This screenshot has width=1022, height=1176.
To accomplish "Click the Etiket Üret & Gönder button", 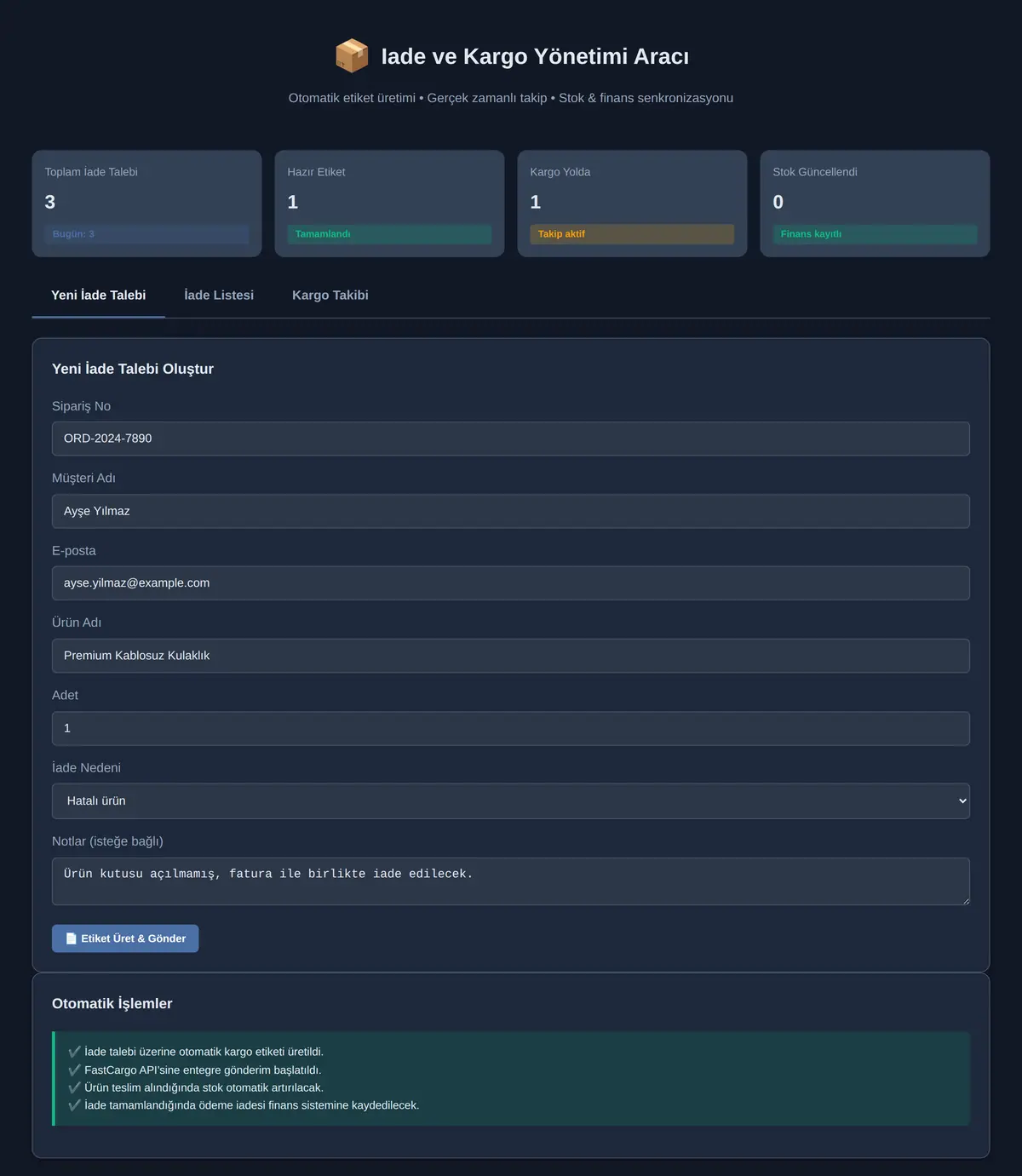I will point(125,938).
